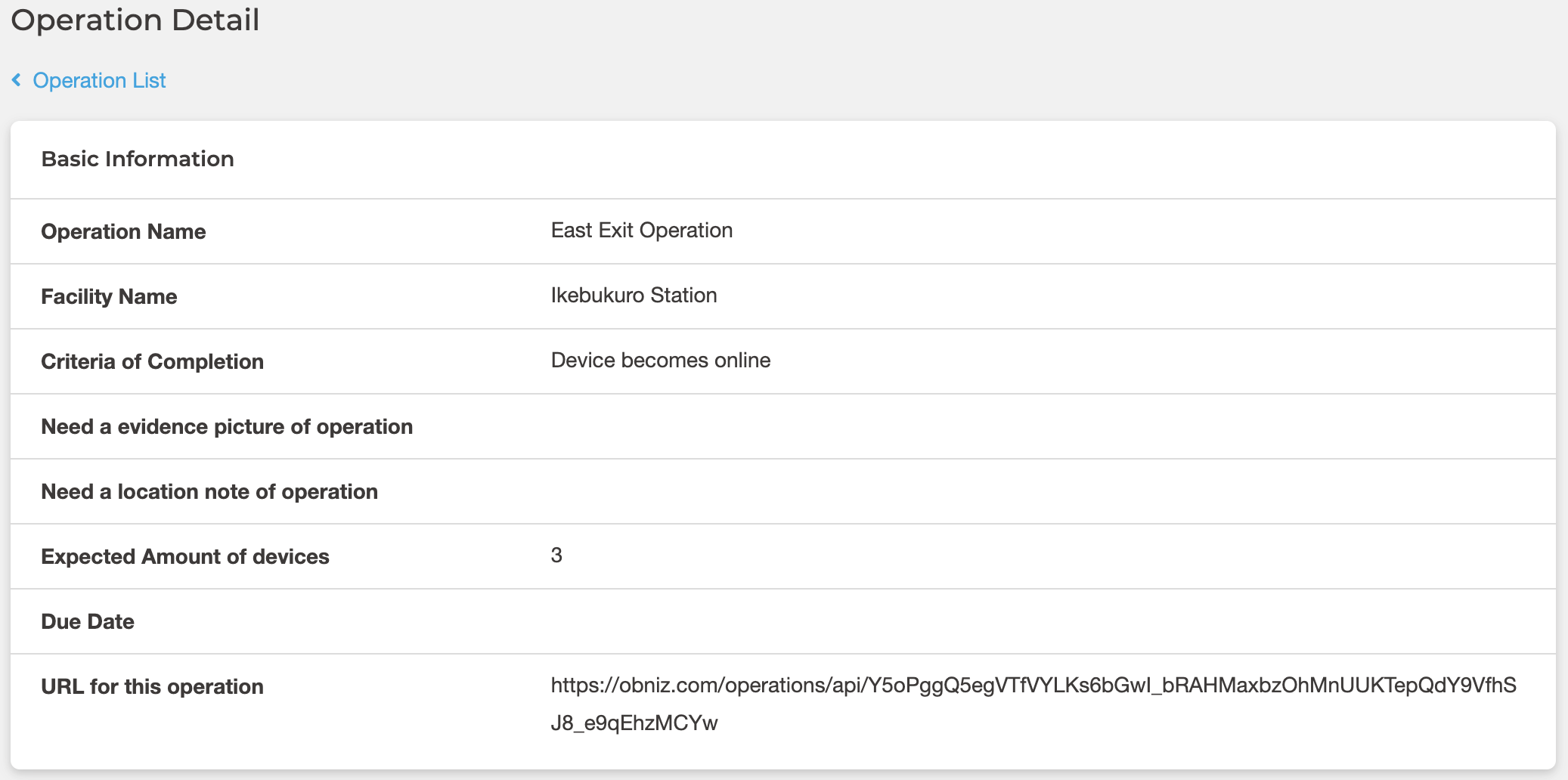The height and width of the screenshot is (780, 1568).
Task: Click the Criteria of Completion label
Action: [x=152, y=361]
